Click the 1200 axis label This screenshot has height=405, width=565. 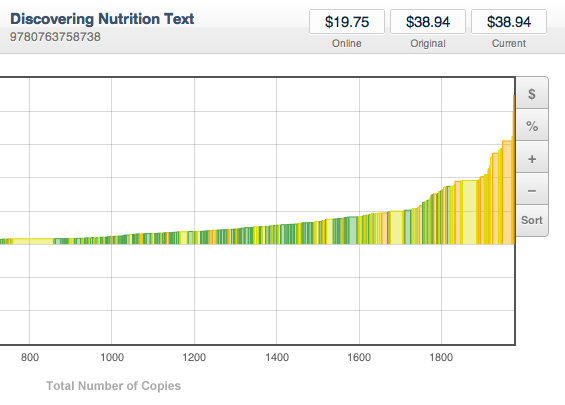tap(194, 357)
